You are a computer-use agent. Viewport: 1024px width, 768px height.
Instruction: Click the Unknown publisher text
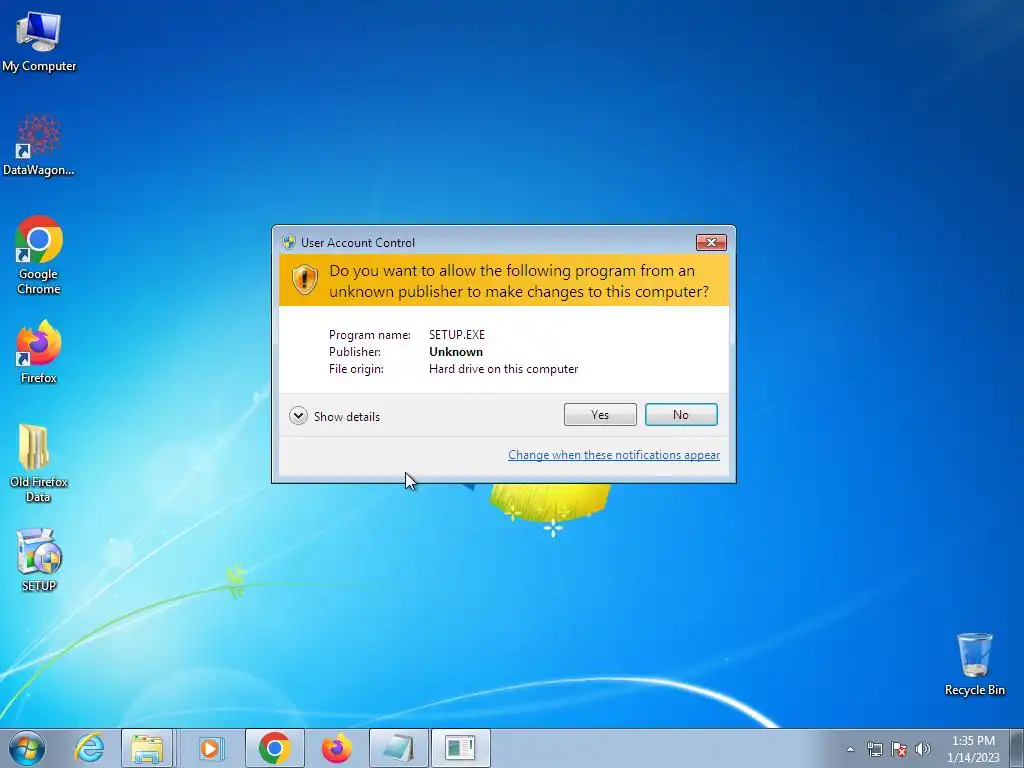click(x=456, y=351)
